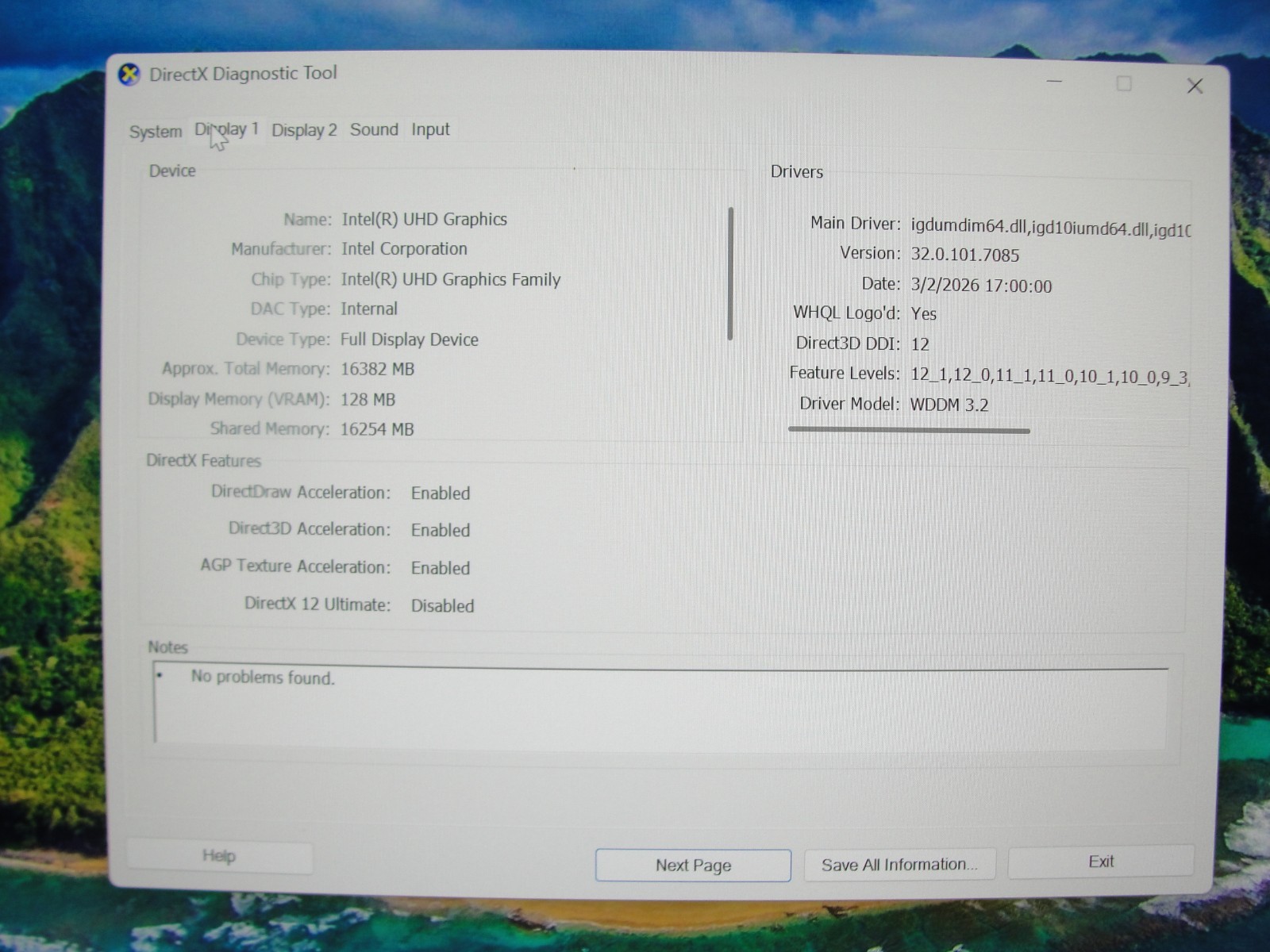Select the Display 1 tab
This screenshot has height=952, width=1270.
pos(227,129)
